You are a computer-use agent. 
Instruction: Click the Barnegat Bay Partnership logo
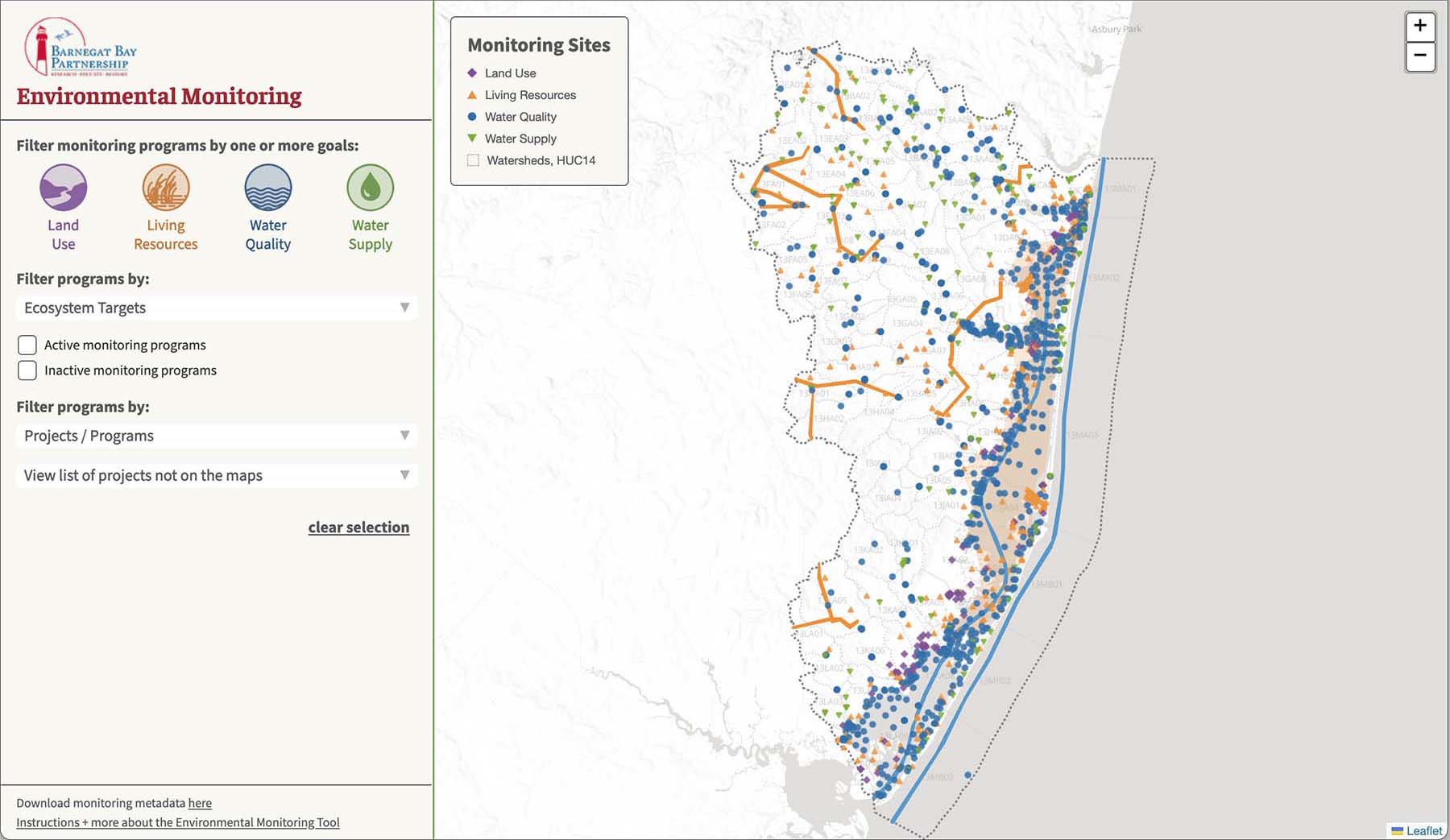81,47
